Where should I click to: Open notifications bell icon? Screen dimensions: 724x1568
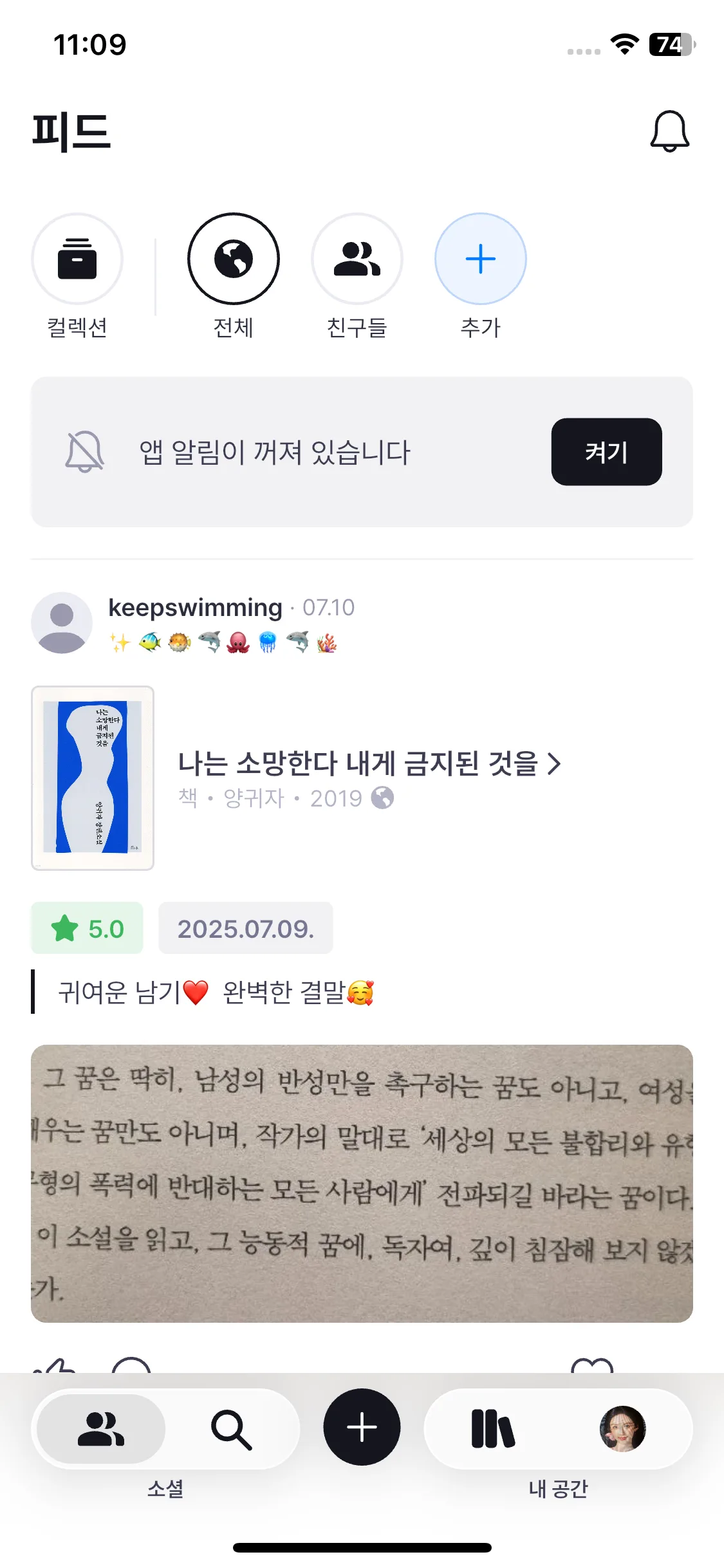669,131
